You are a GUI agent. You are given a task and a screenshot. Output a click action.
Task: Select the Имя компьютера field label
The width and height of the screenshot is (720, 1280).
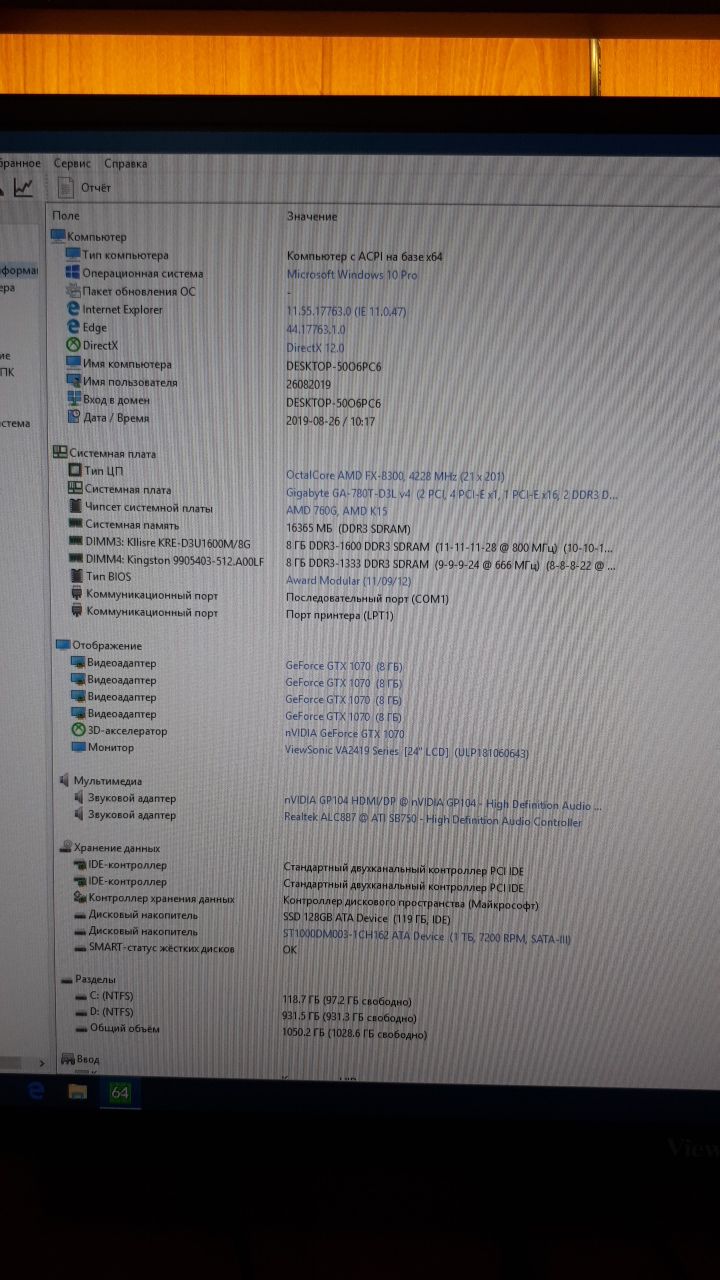pos(127,365)
